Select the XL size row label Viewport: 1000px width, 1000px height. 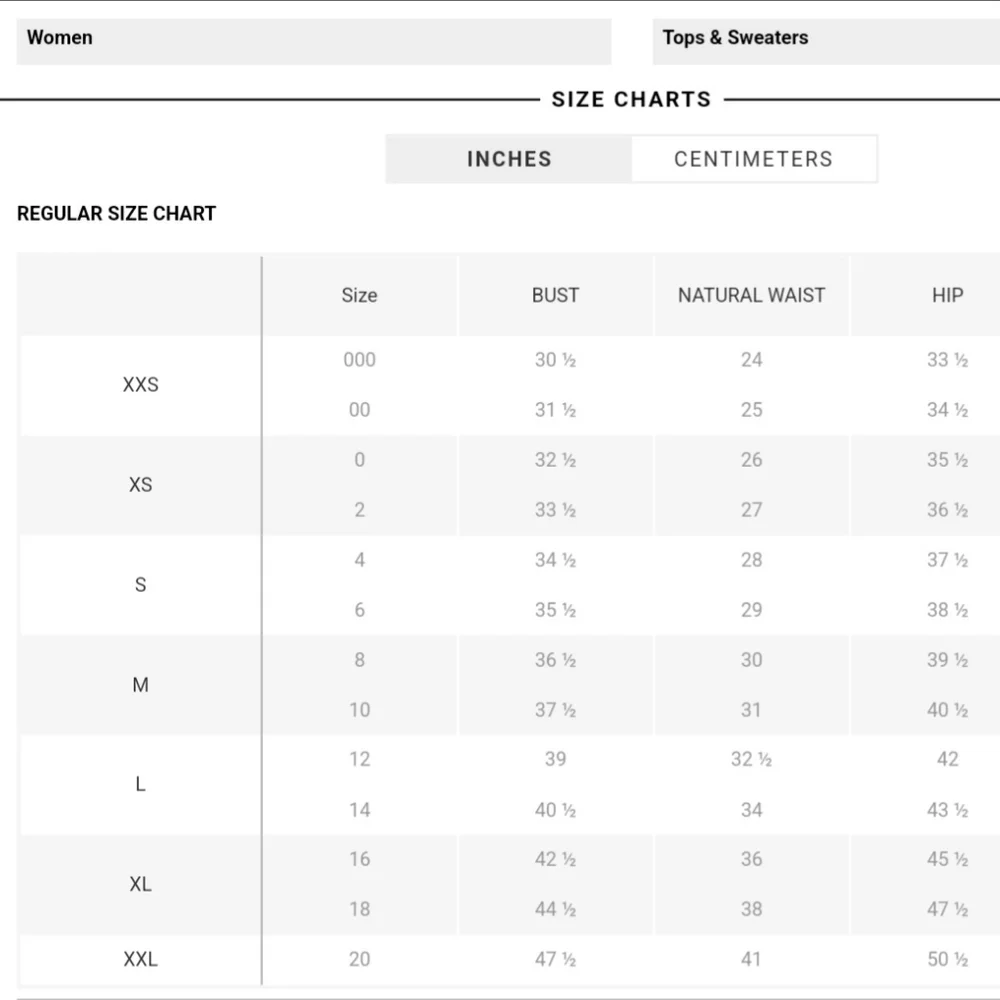coord(140,885)
